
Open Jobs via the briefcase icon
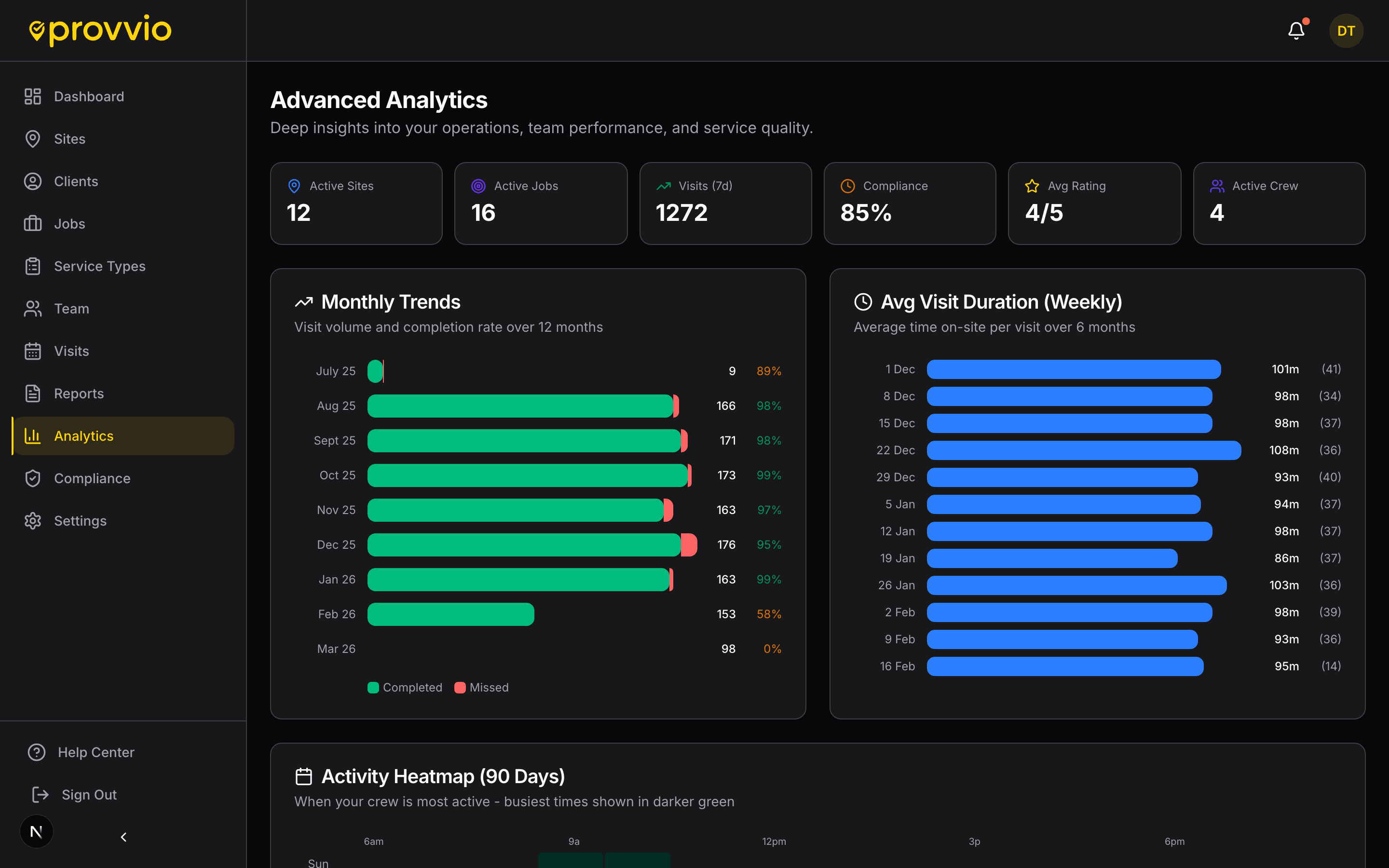point(33,223)
